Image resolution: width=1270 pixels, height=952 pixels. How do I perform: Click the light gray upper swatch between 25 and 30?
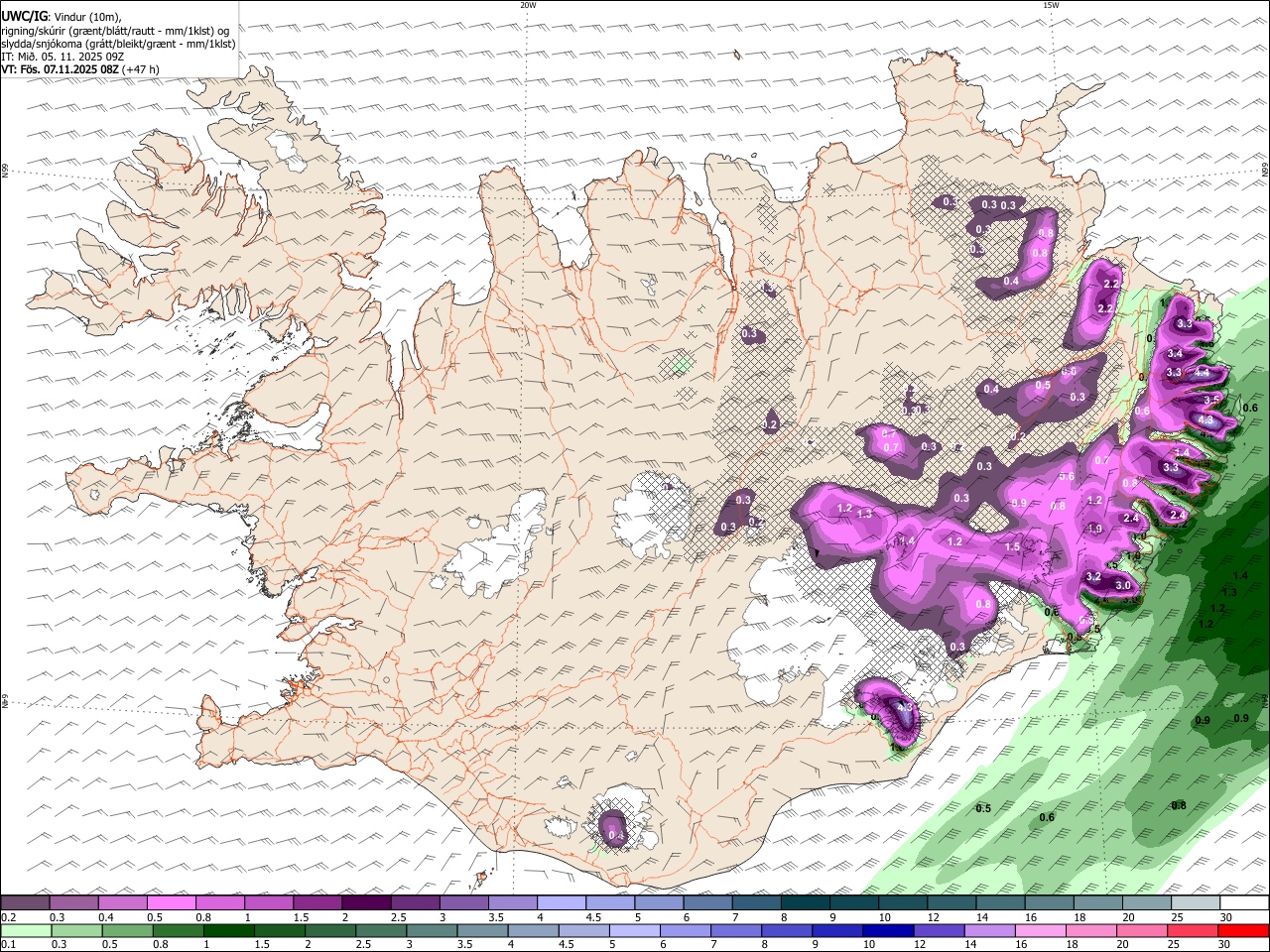pyautogui.click(x=1196, y=903)
